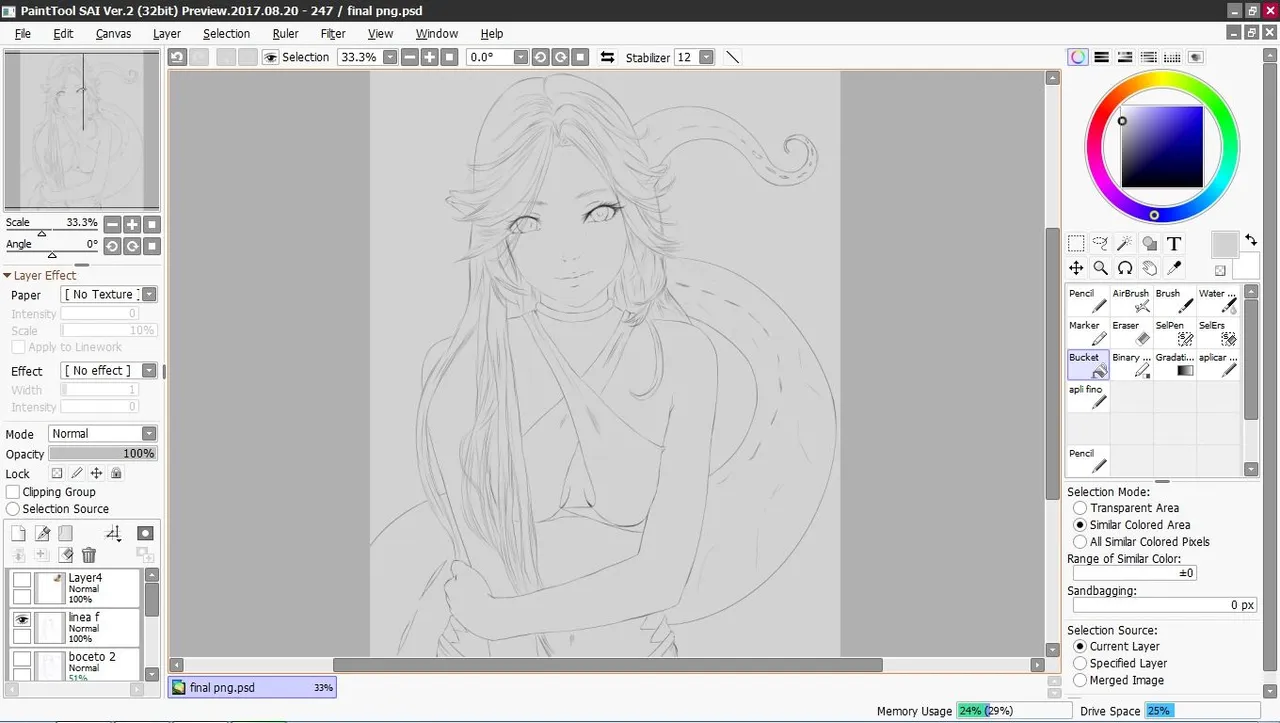Screen dimensions: 1280x723
Task: Toggle the selection visibility eye in toolbar
Action: 270,57
